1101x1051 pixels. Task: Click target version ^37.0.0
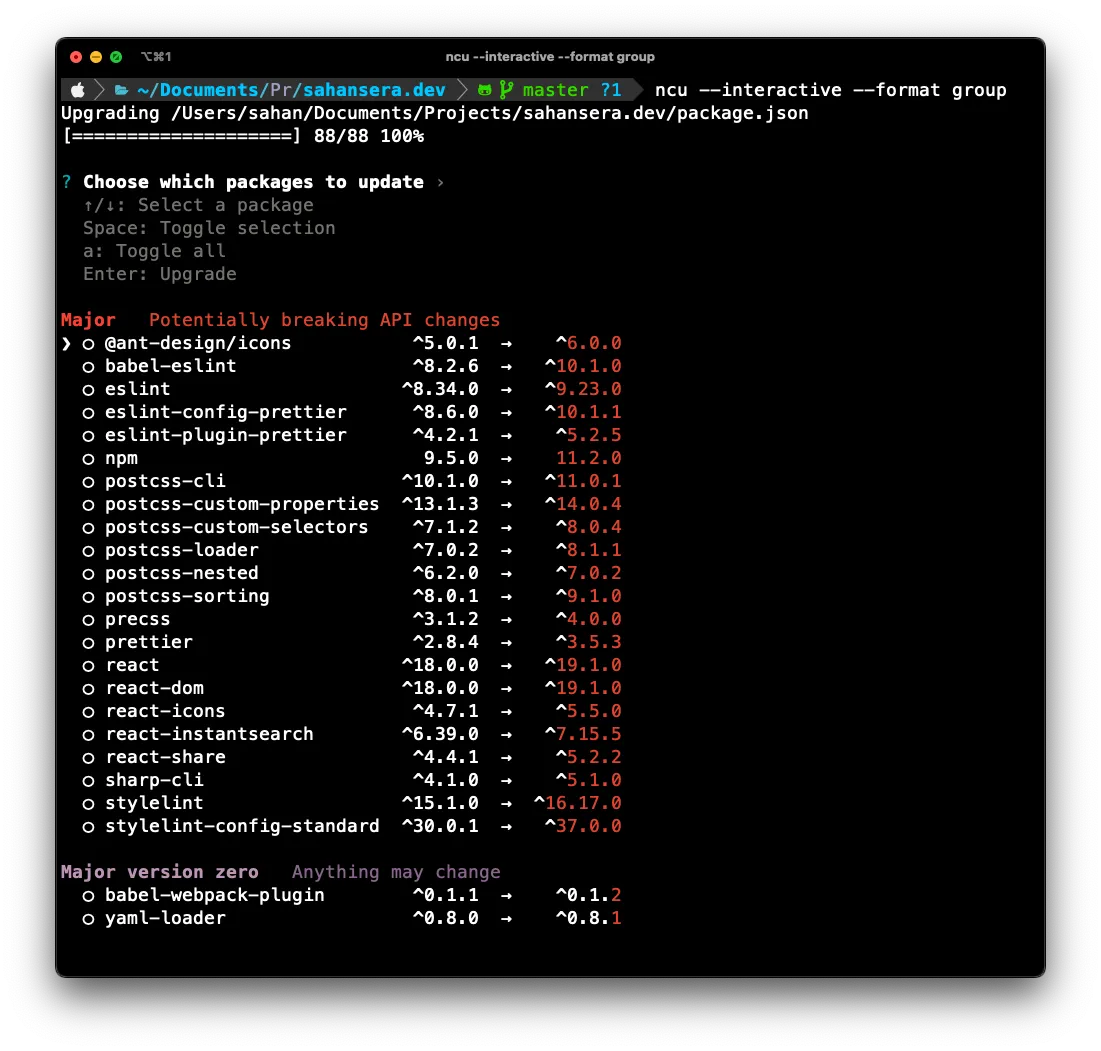(584, 826)
